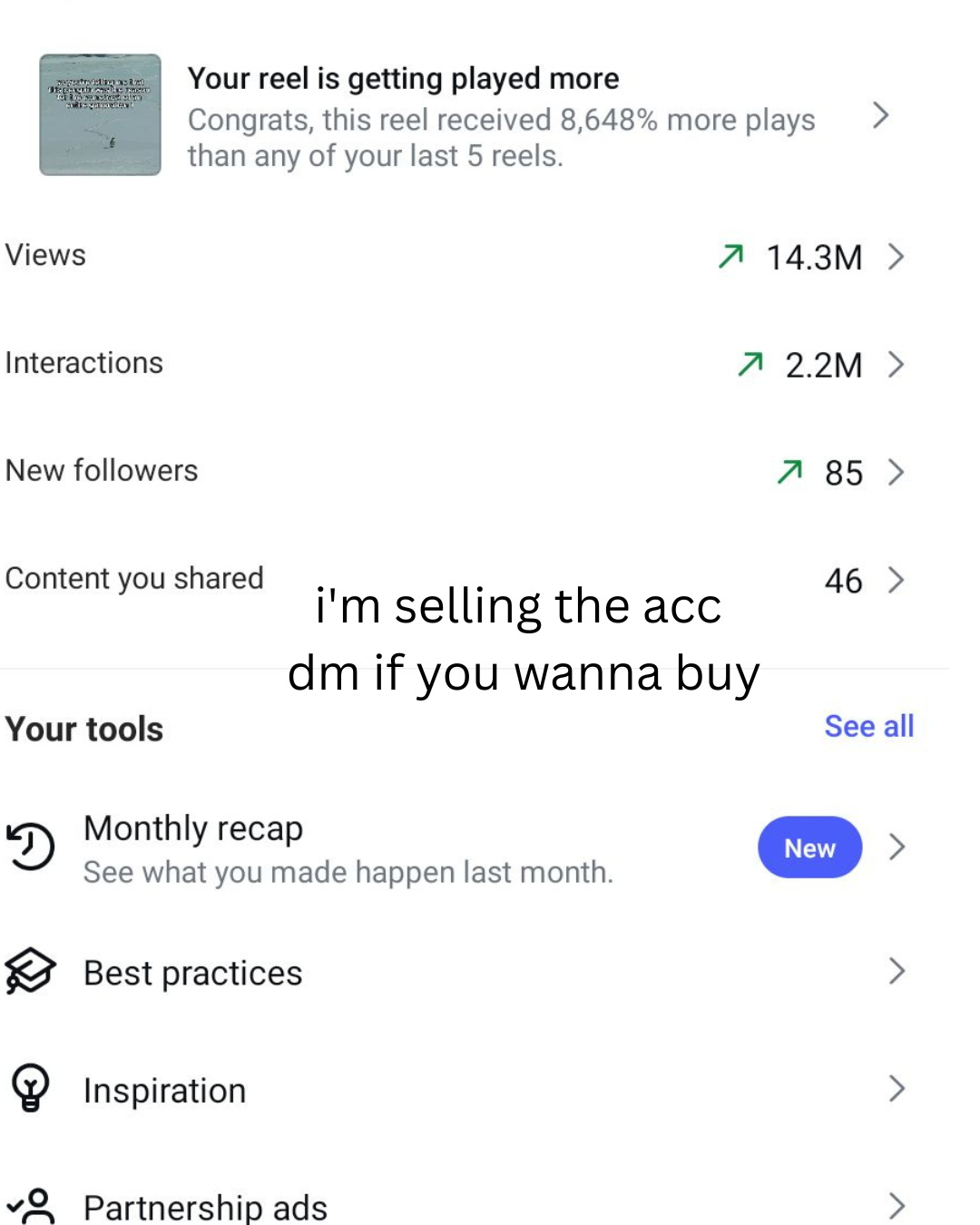The image size is (980, 1225).
Task: Tap the Best practices graduation cap icon
Action: (x=31, y=972)
